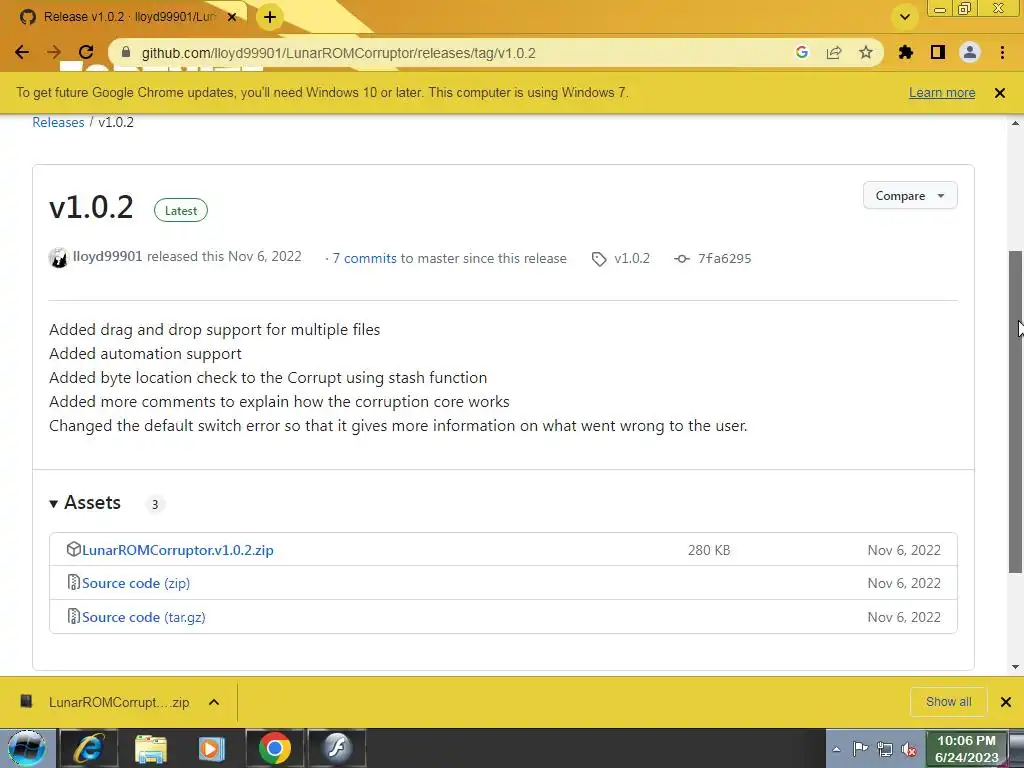Bookmark this page with the star
The image size is (1024, 768).
pos(866,52)
